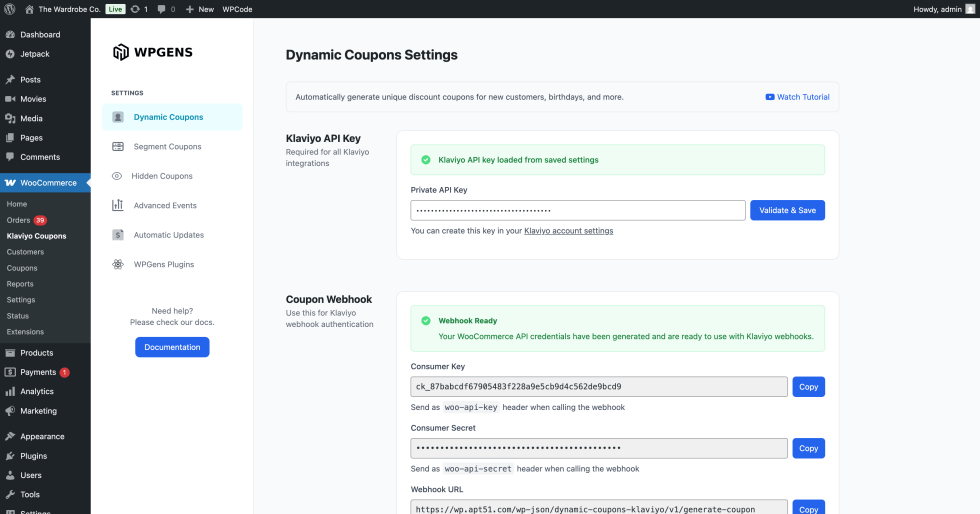The height and width of the screenshot is (514, 980).
Task: Open the comments bubble icon in admin bar
Action: (162, 9)
